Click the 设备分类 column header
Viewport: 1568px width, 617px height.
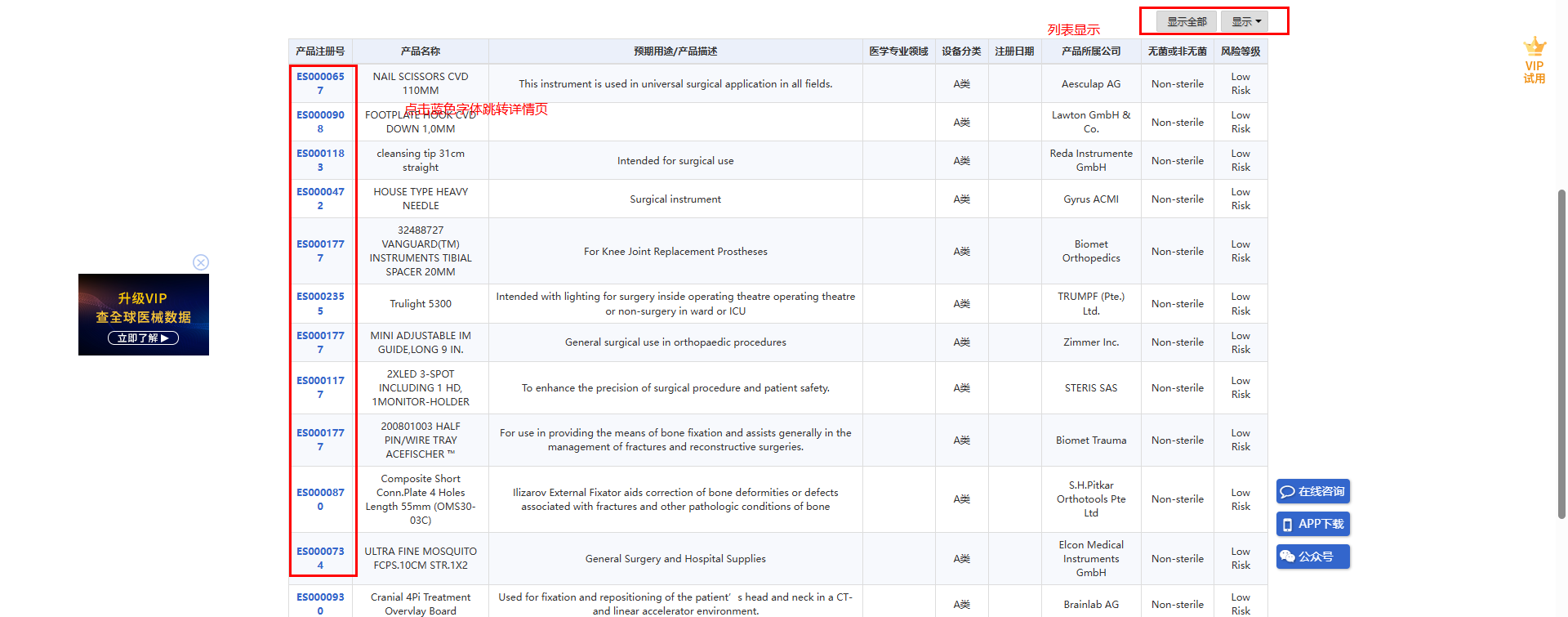point(961,51)
